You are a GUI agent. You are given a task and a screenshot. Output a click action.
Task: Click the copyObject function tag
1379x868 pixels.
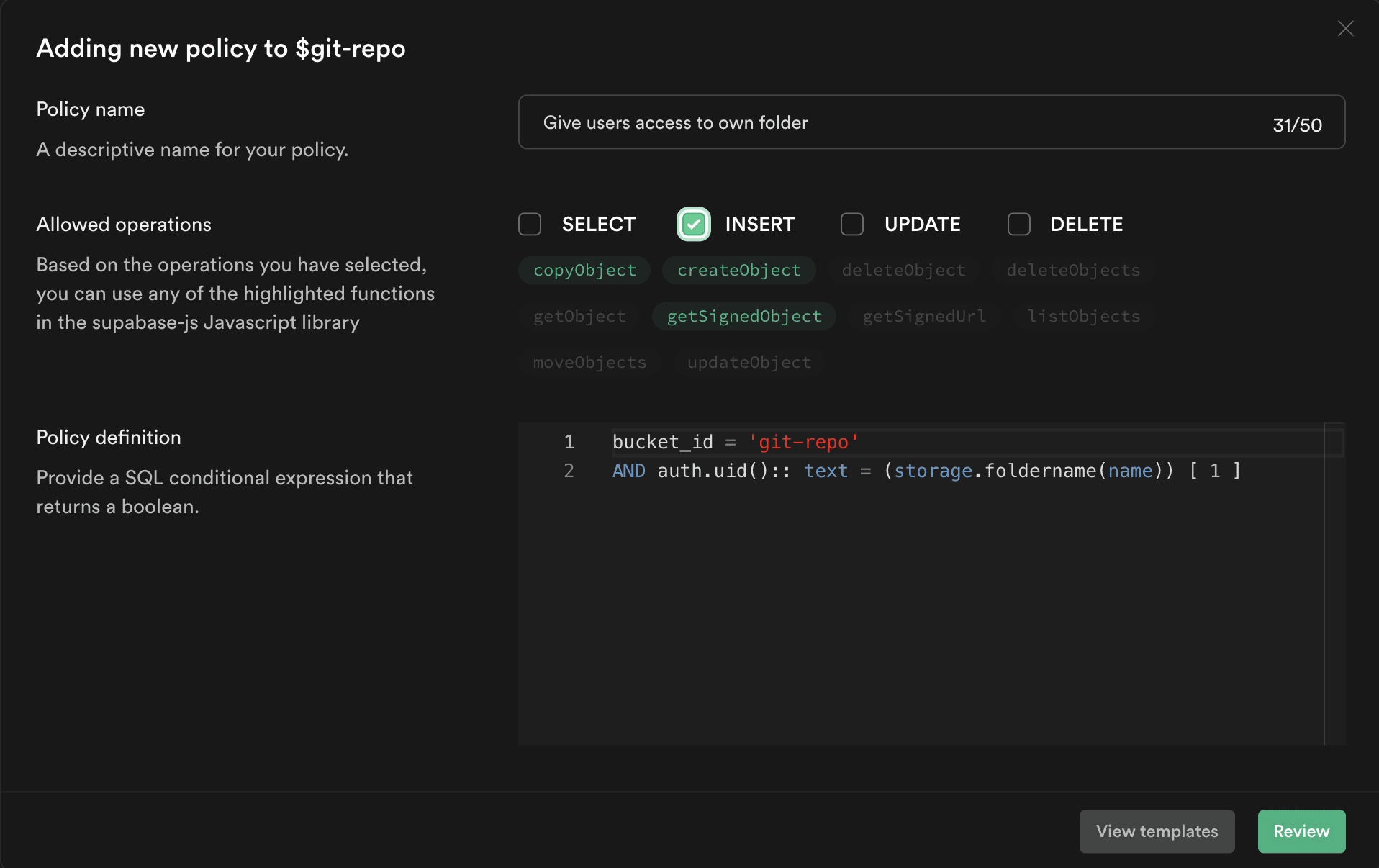point(584,271)
